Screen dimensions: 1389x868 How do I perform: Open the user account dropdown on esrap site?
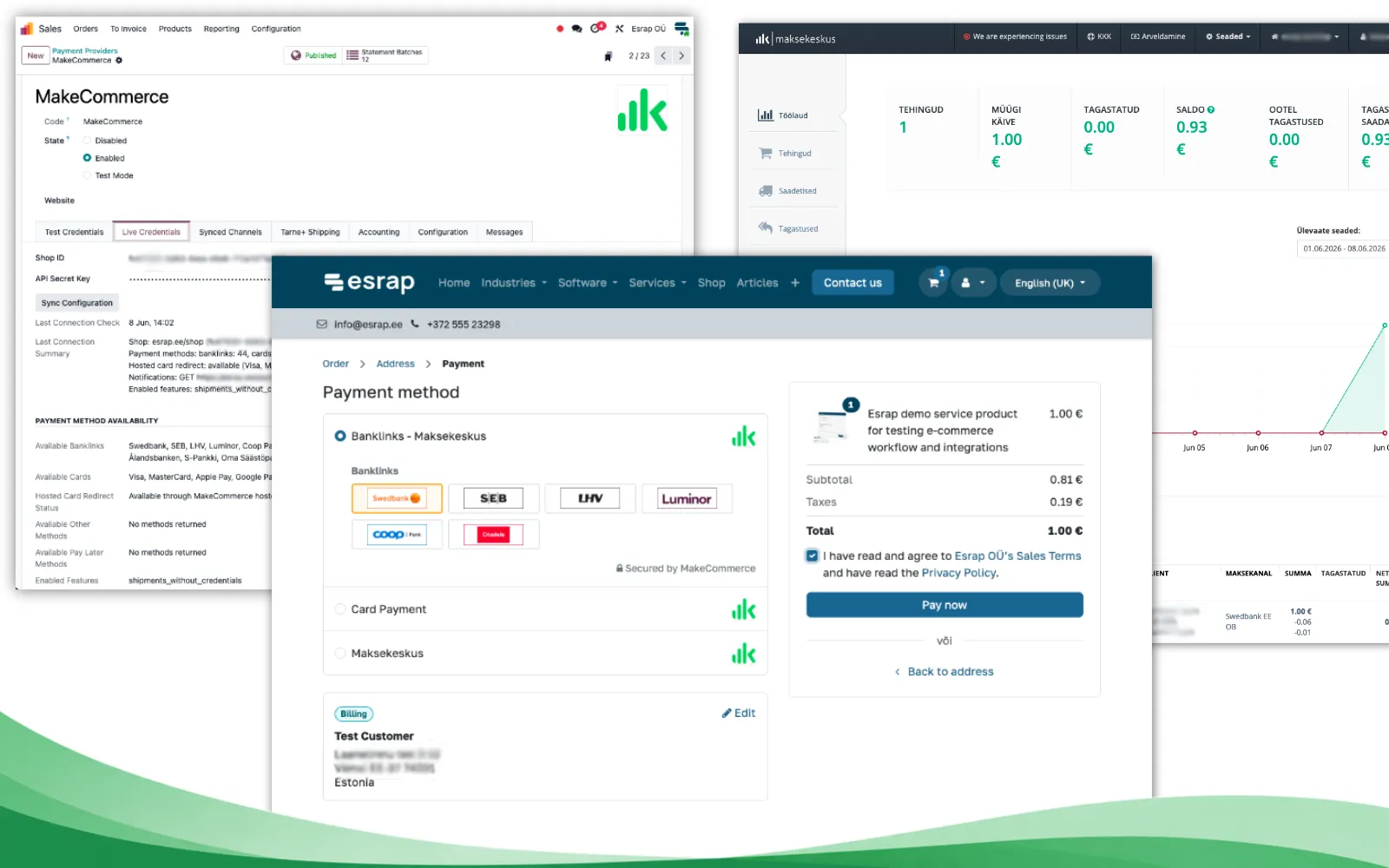coord(972,283)
